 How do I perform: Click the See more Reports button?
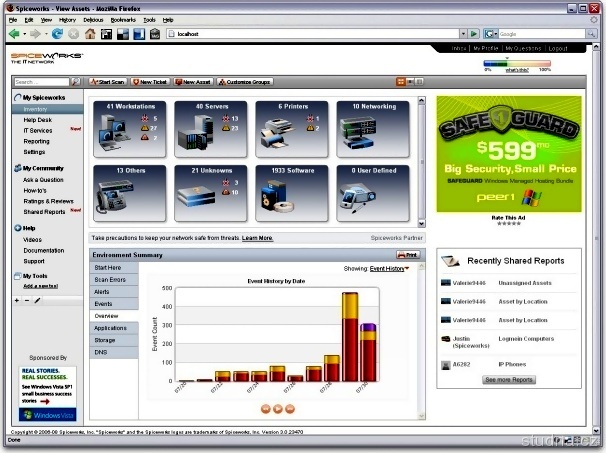[509, 380]
